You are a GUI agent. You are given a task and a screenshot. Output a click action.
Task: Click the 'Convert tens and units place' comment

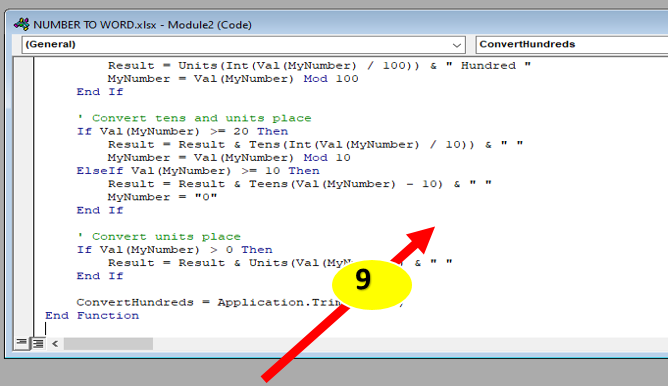(194, 118)
